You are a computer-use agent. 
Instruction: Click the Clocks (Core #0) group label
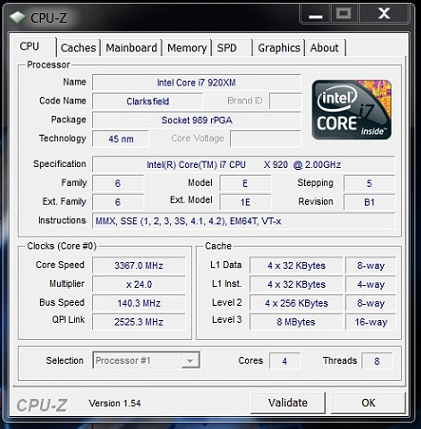[x=62, y=246]
